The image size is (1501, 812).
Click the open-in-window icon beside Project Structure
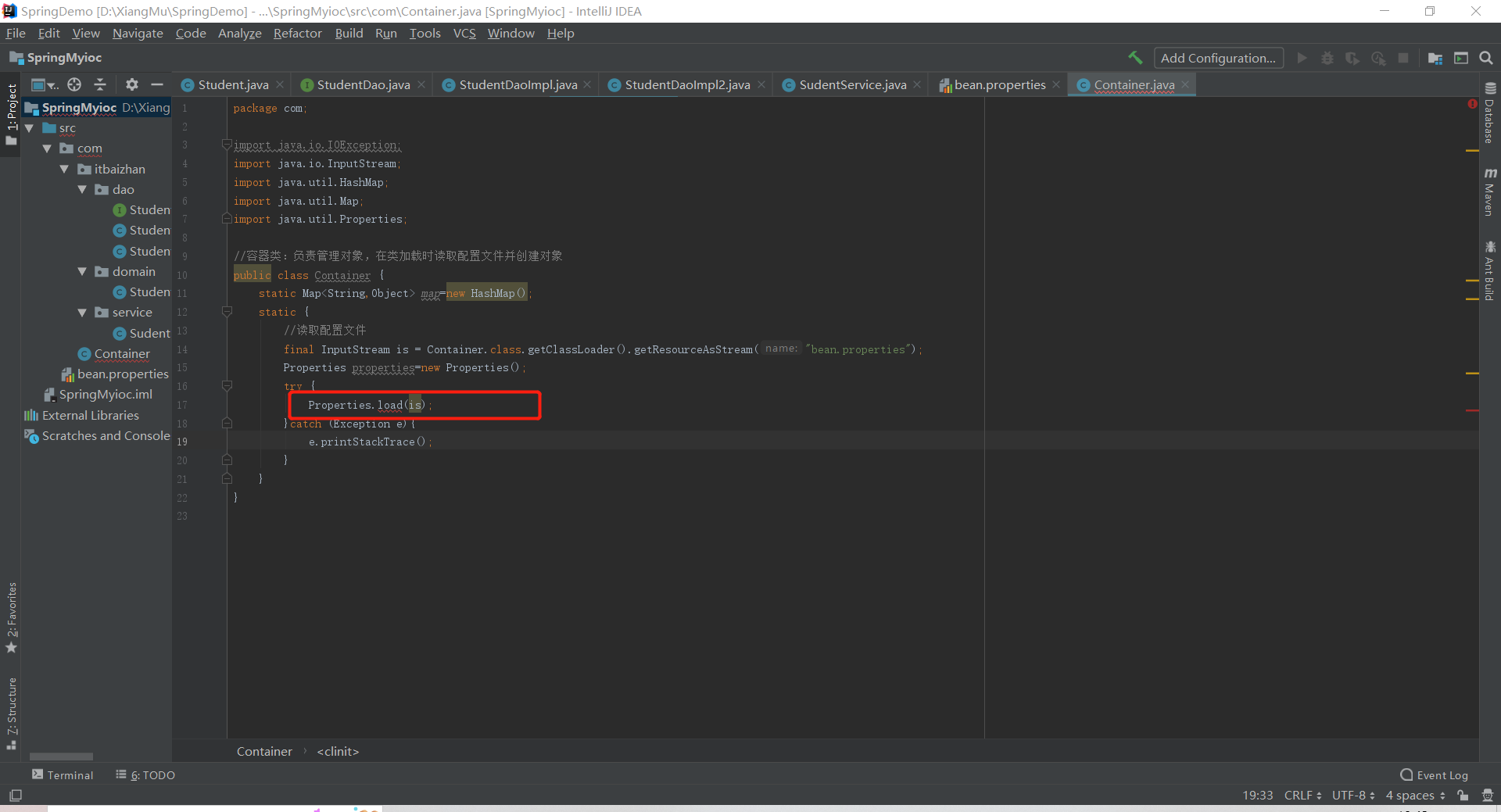point(1460,58)
